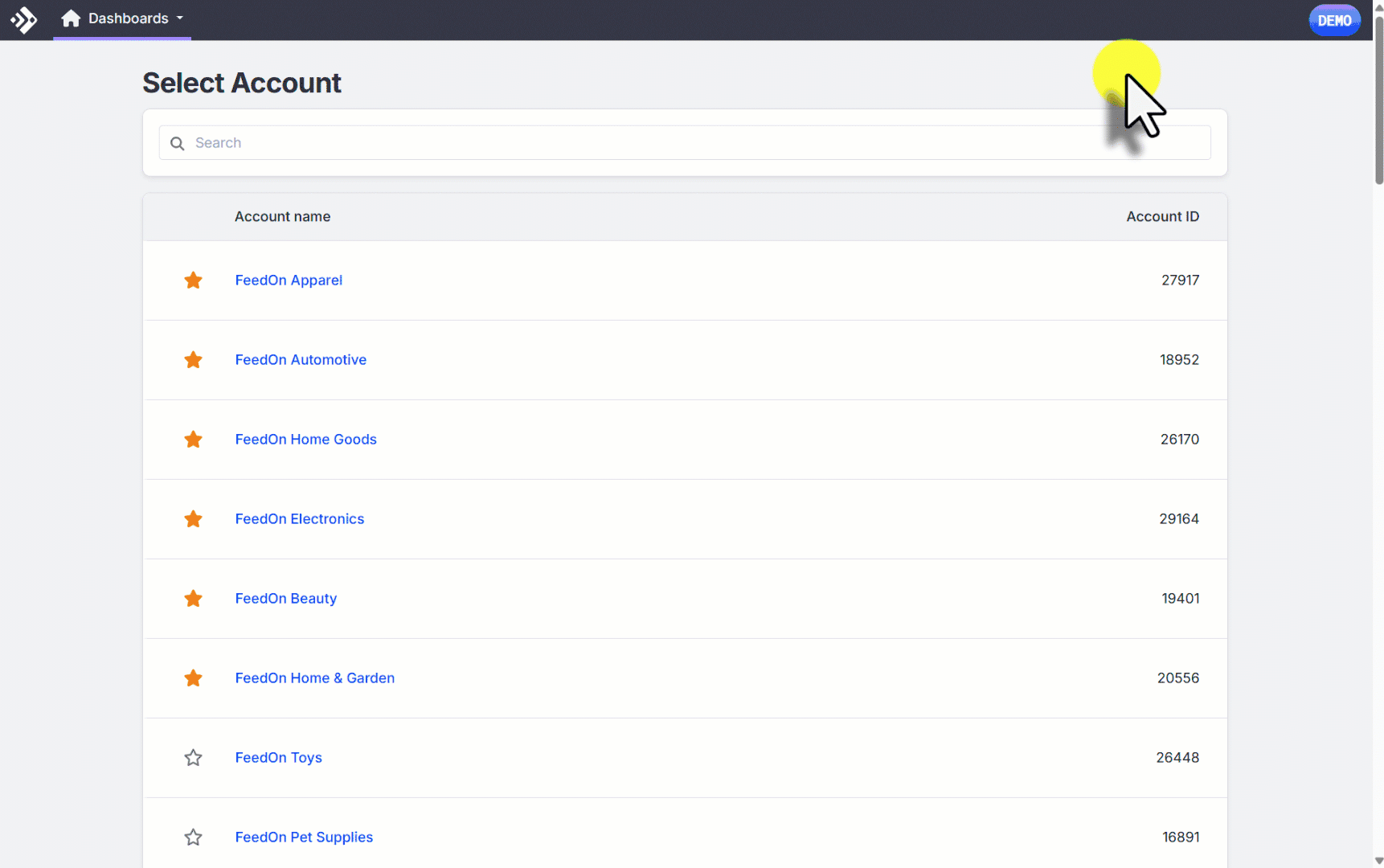Click the home icon beside Dashboards
1384x868 pixels.
[71, 18]
